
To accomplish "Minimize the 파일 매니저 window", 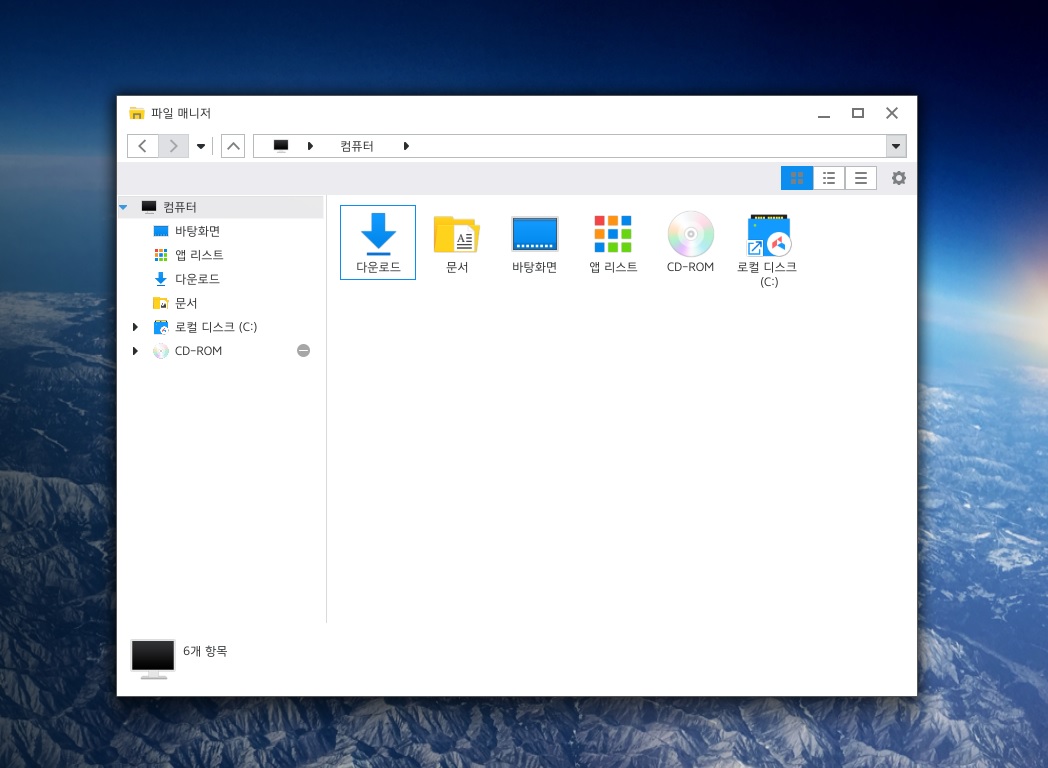I will (824, 114).
